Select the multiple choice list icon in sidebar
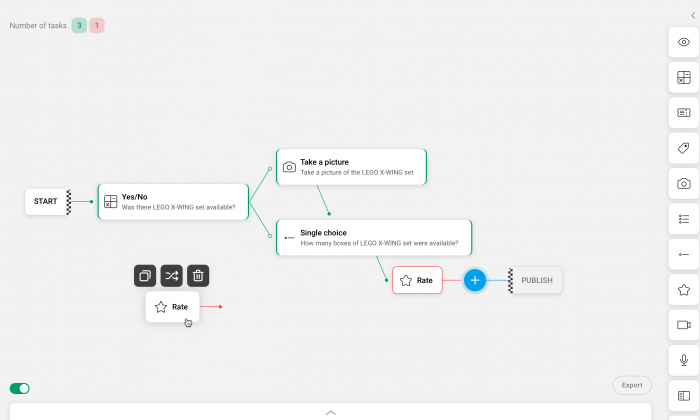 coord(683,219)
